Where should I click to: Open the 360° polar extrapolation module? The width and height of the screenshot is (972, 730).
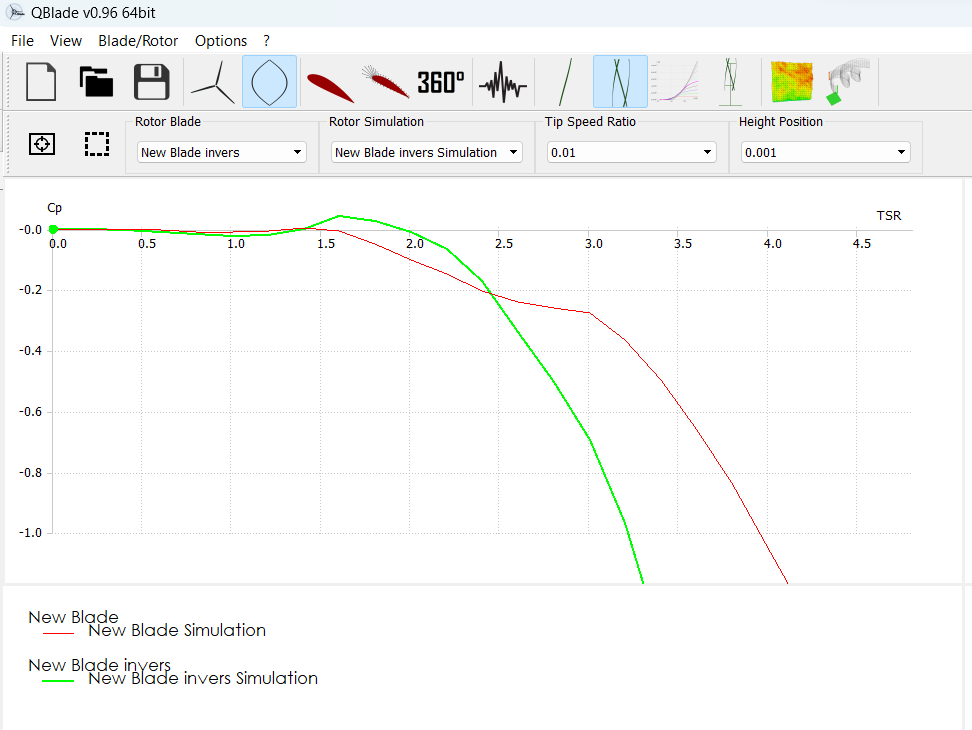[440, 82]
